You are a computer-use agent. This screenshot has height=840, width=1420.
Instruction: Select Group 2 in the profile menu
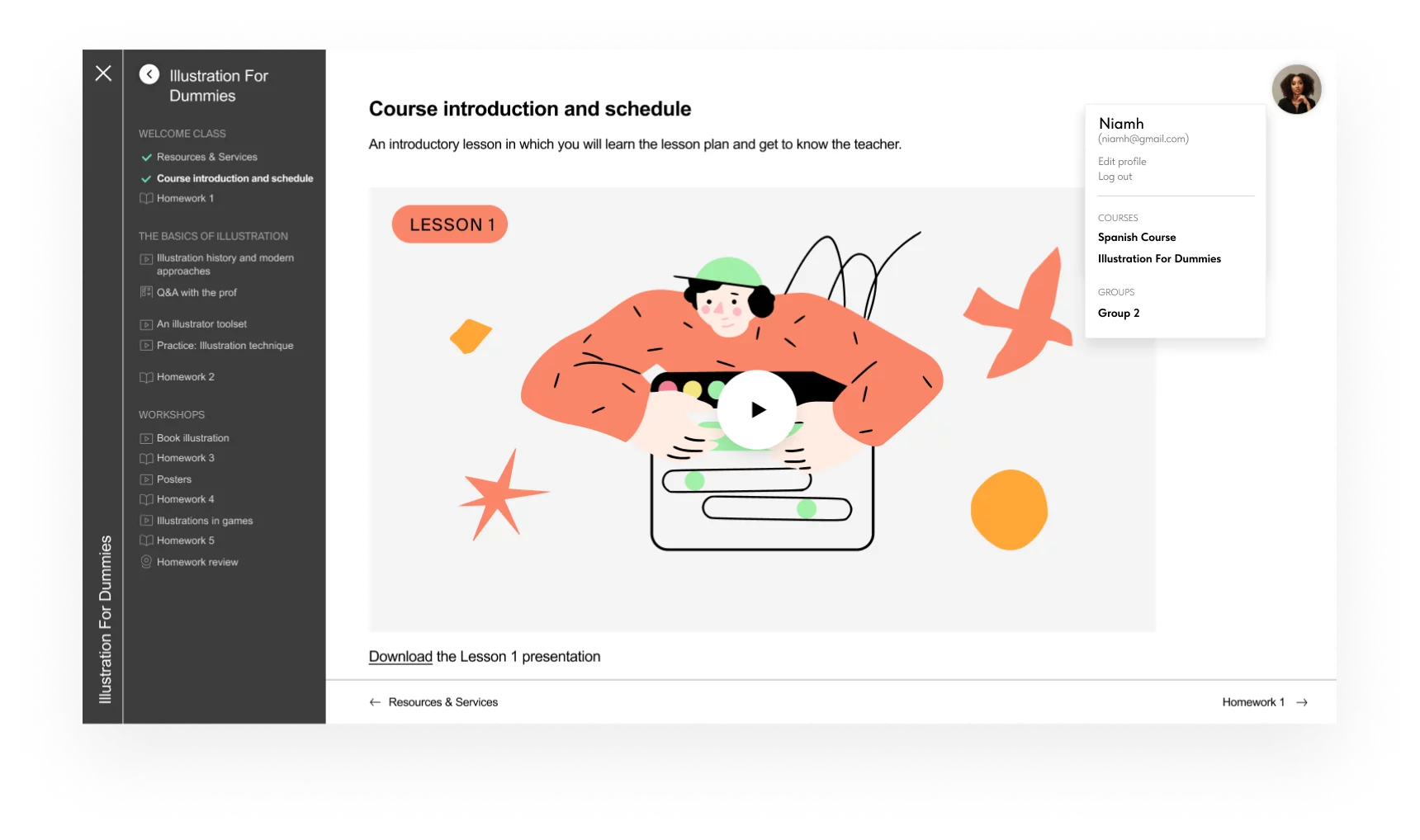coord(1119,313)
